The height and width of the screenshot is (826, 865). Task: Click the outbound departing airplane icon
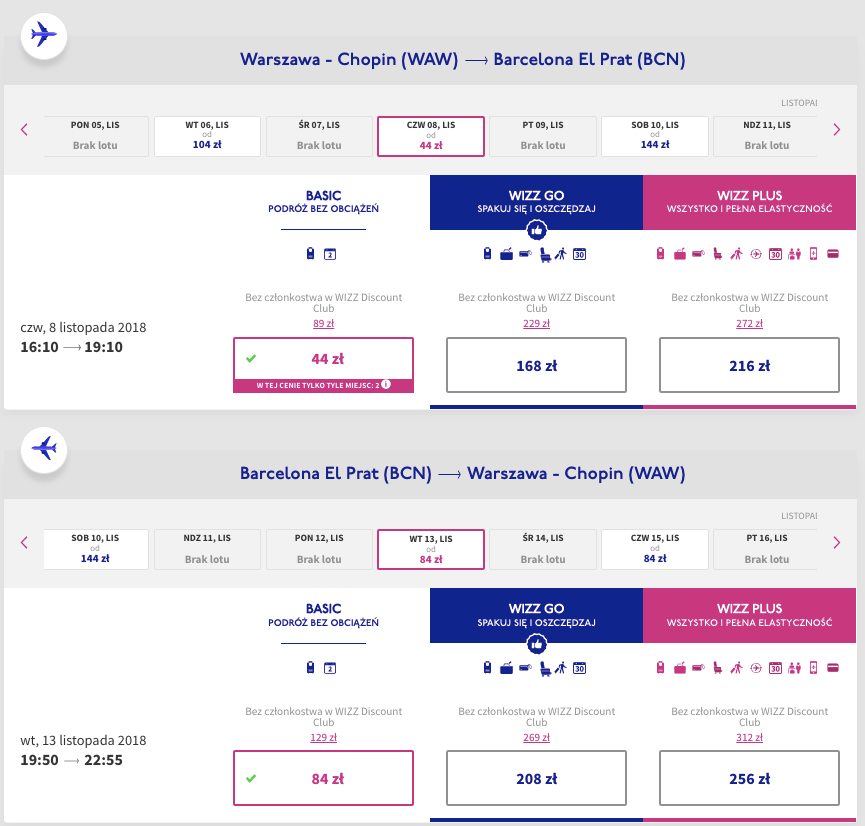44,35
